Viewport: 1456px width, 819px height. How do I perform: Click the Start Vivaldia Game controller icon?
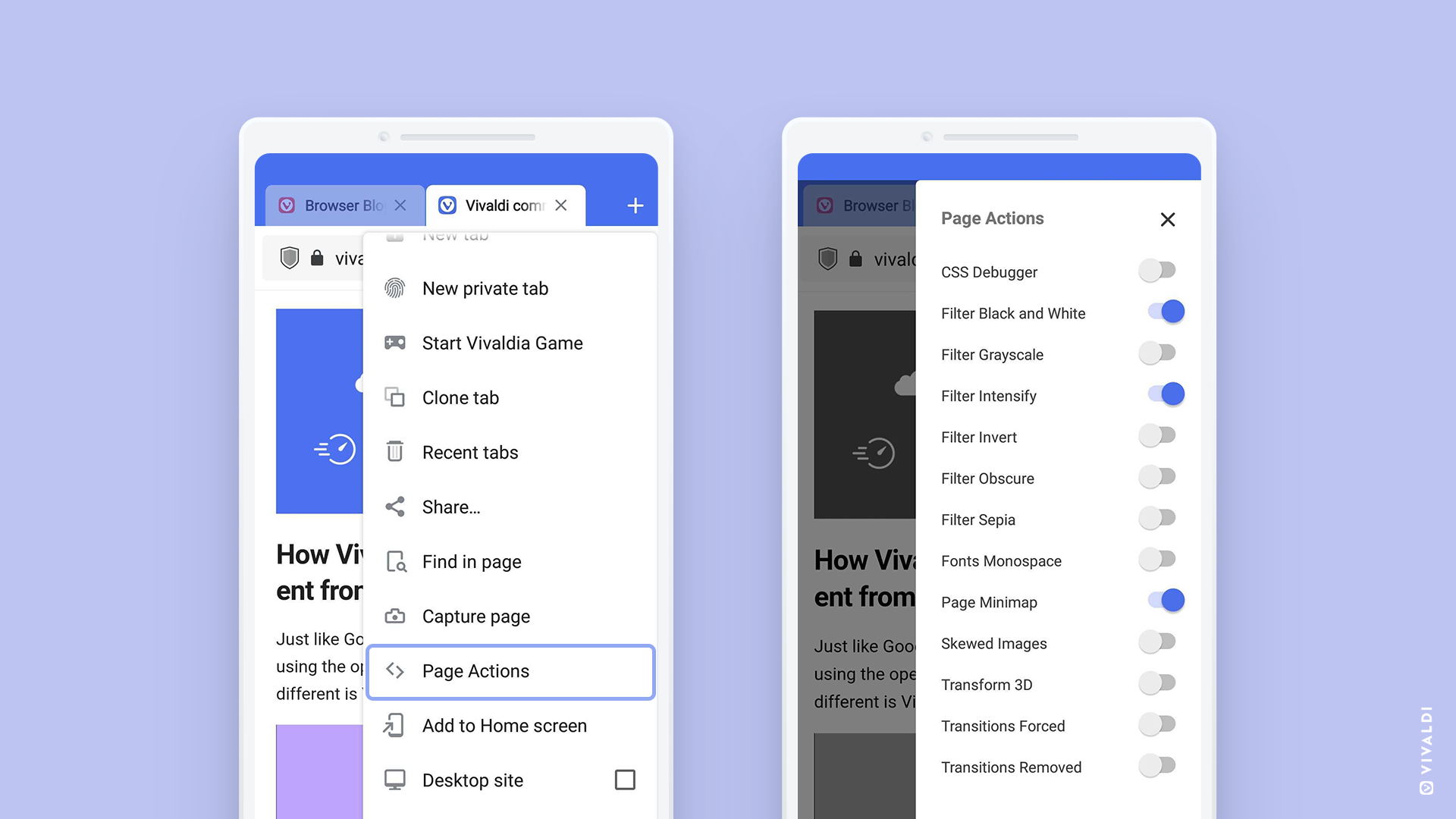click(395, 343)
